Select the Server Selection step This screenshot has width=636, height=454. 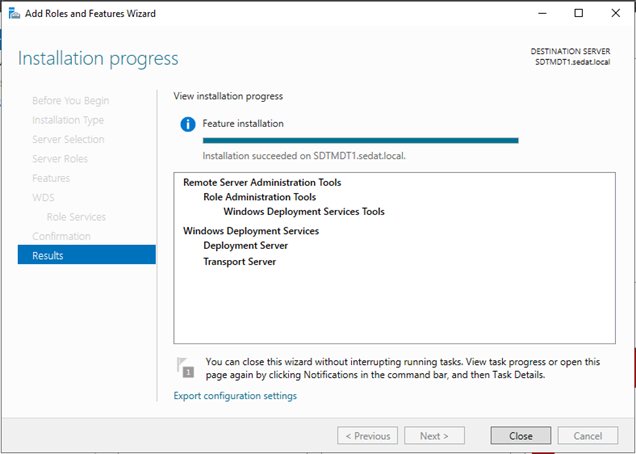pyautogui.click(x=68, y=139)
